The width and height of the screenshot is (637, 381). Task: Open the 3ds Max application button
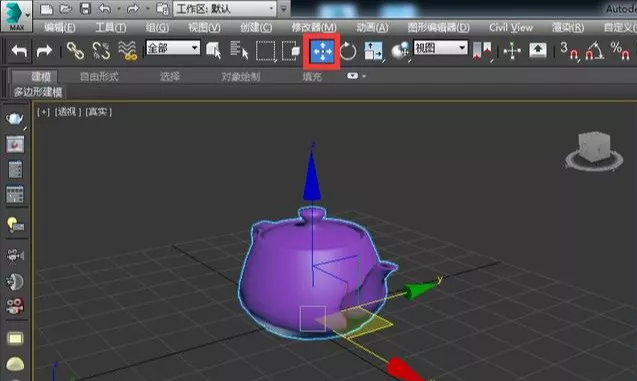click(16, 15)
